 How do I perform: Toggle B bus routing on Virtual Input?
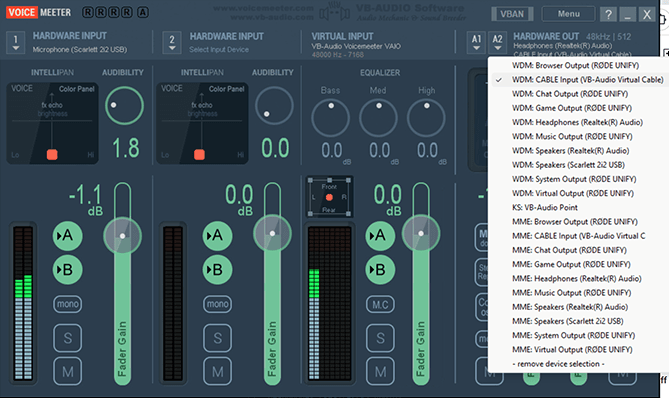click(x=380, y=270)
